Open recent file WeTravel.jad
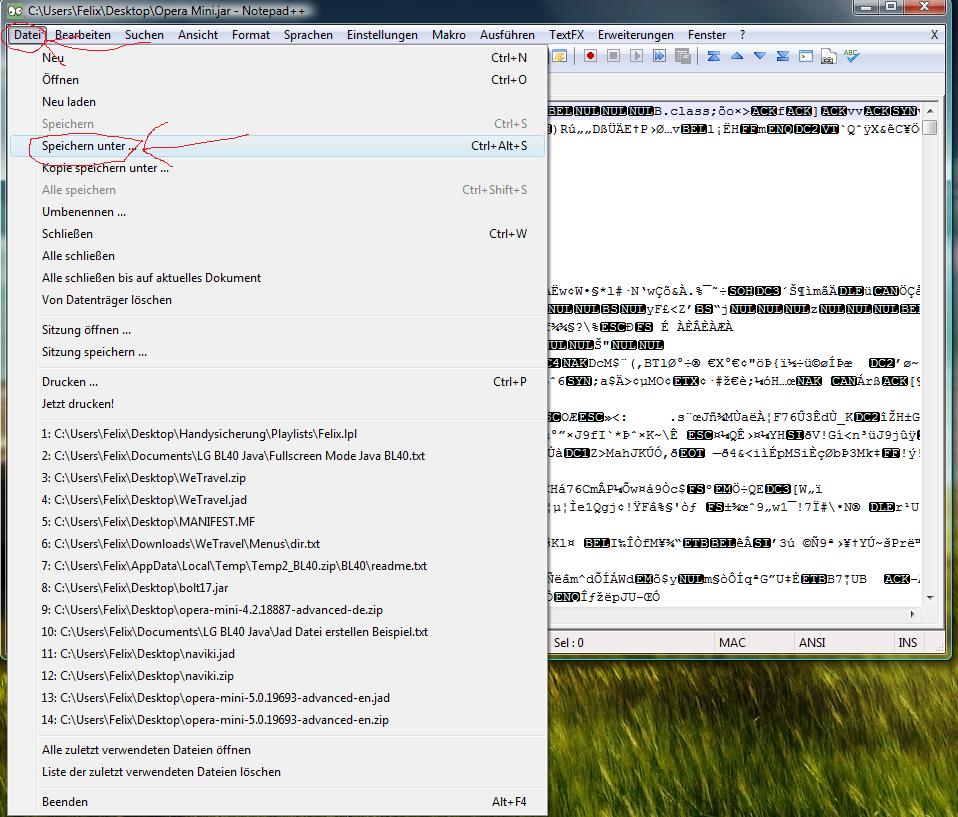The height and width of the screenshot is (817, 958). click(x=278, y=499)
